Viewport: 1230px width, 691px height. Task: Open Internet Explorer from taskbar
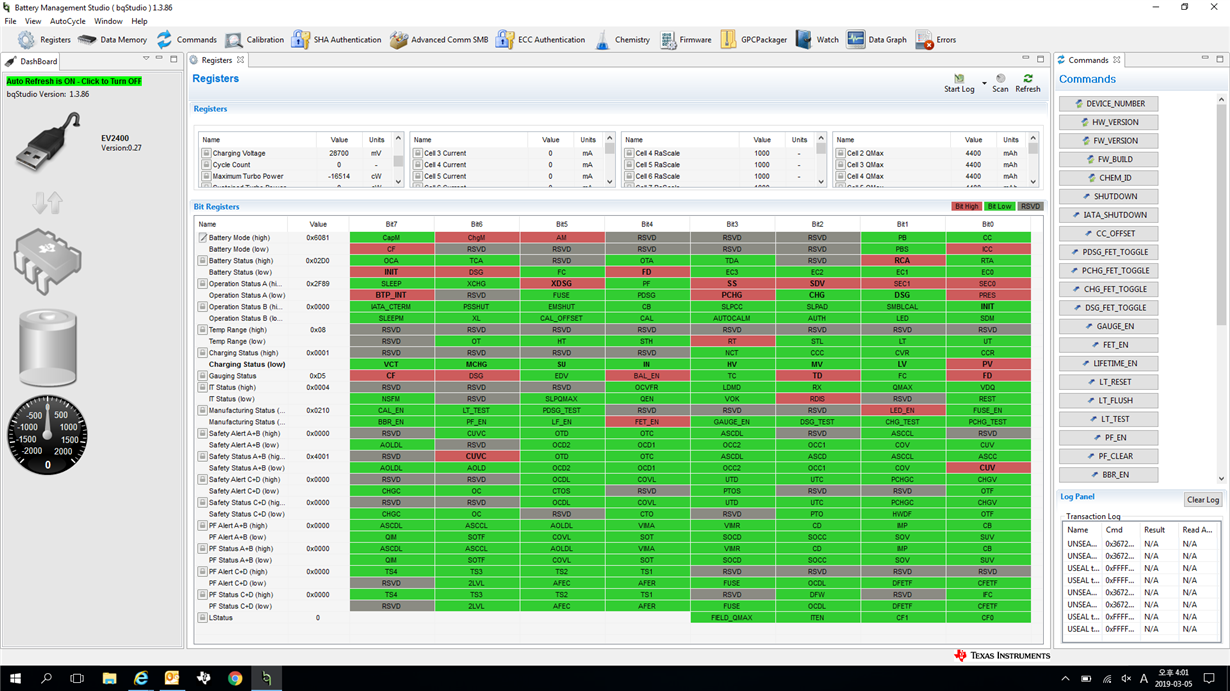(x=141, y=678)
